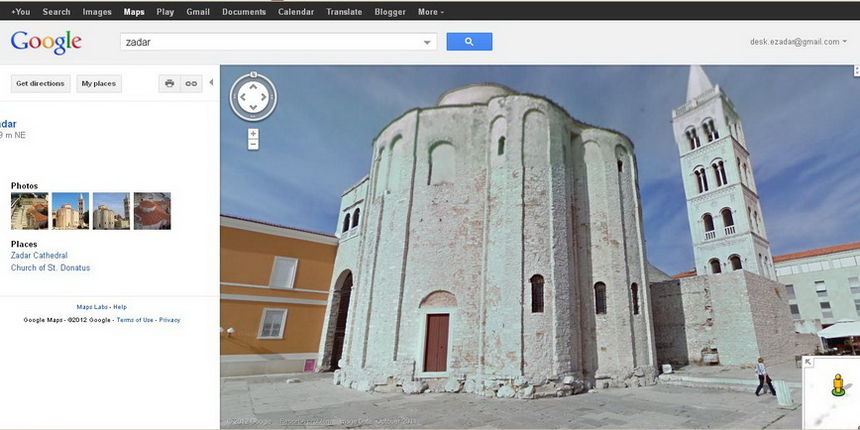Pan Street View down with compass arrow
The width and height of the screenshot is (860, 430).
tap(253, 109)
